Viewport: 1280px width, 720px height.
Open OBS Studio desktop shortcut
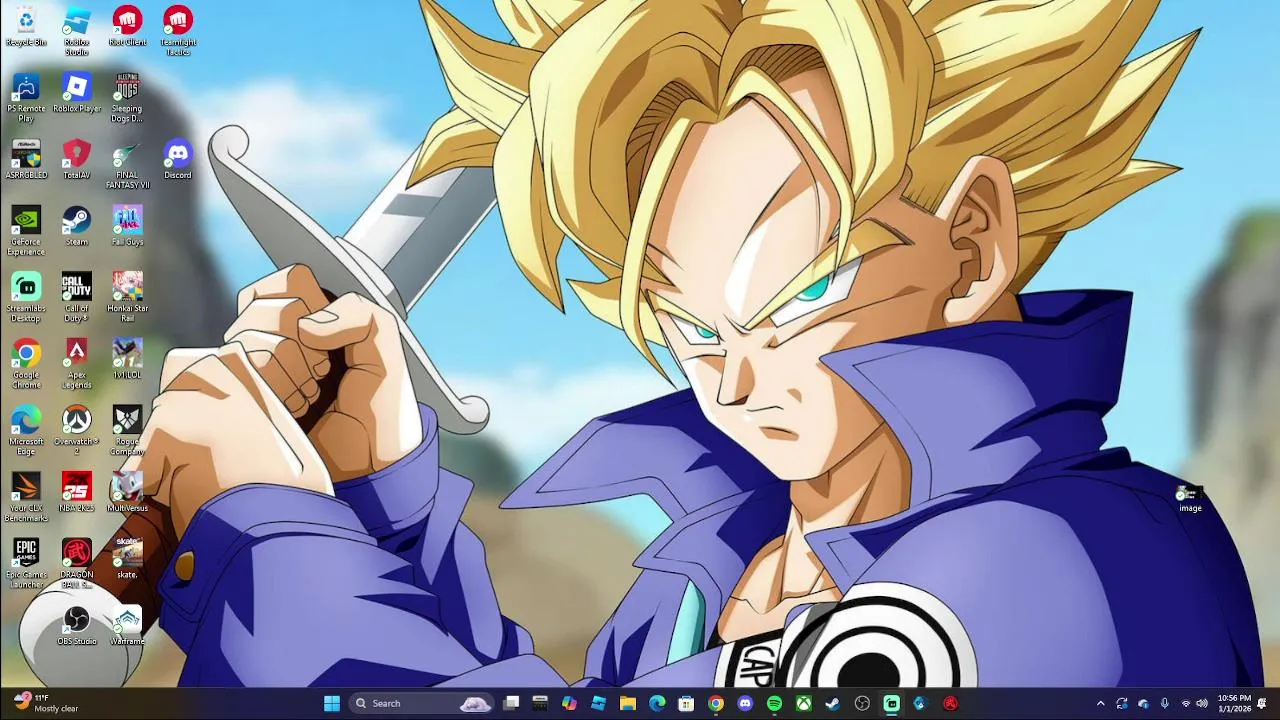pyautogui.click(x=77, y=627)
